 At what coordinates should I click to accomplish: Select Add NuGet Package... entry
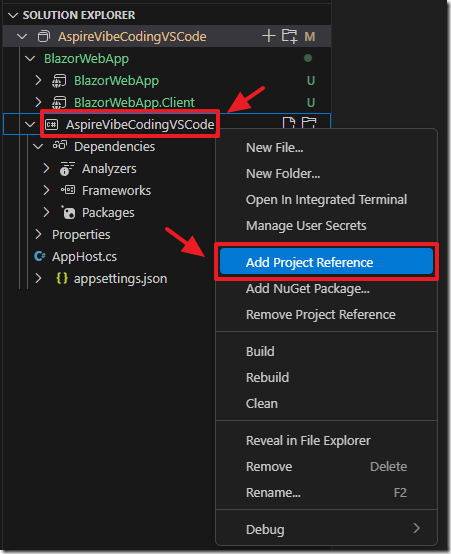(x=326, y=289)
